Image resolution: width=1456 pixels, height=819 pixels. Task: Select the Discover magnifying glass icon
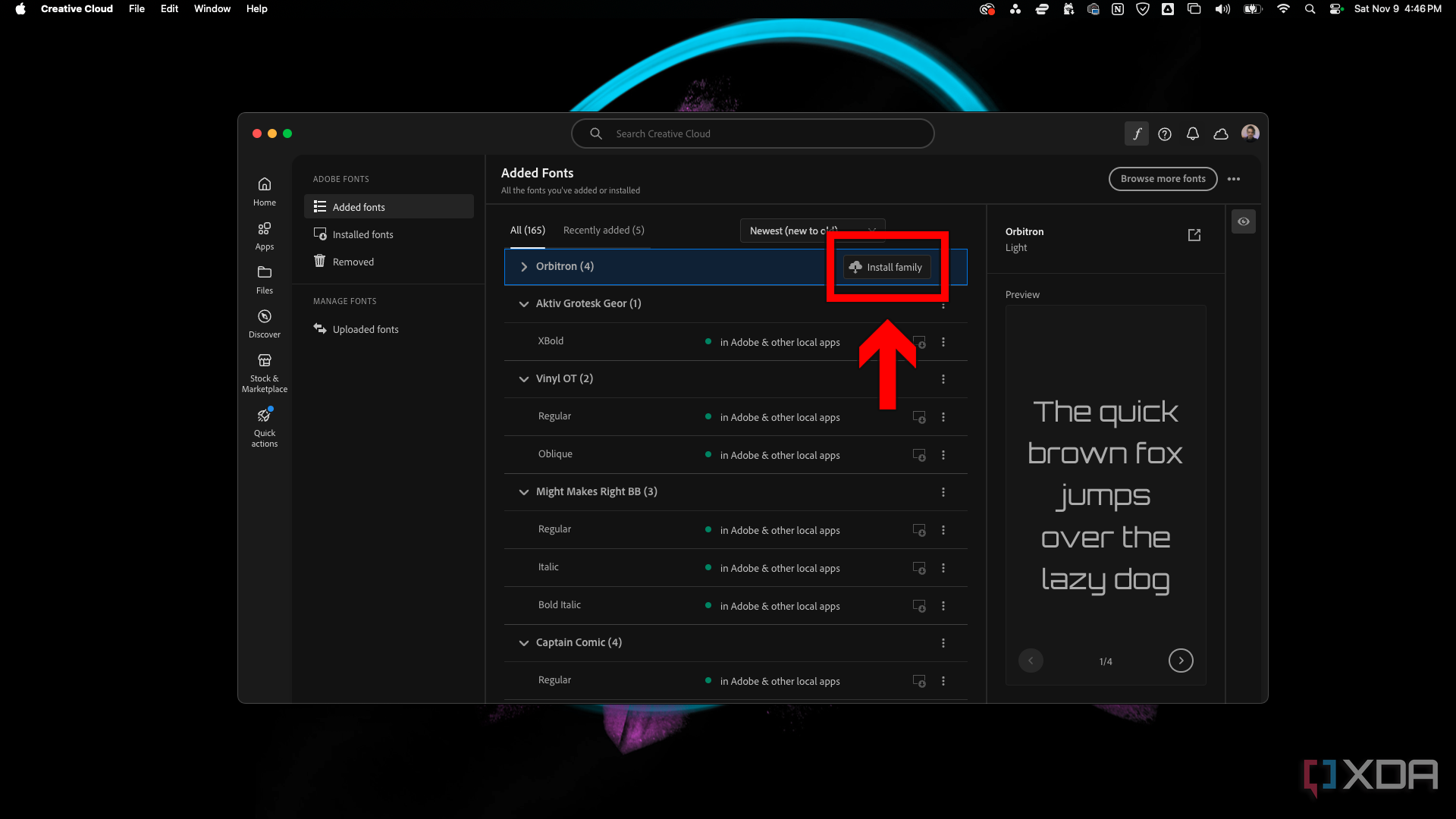coord(263,316)
